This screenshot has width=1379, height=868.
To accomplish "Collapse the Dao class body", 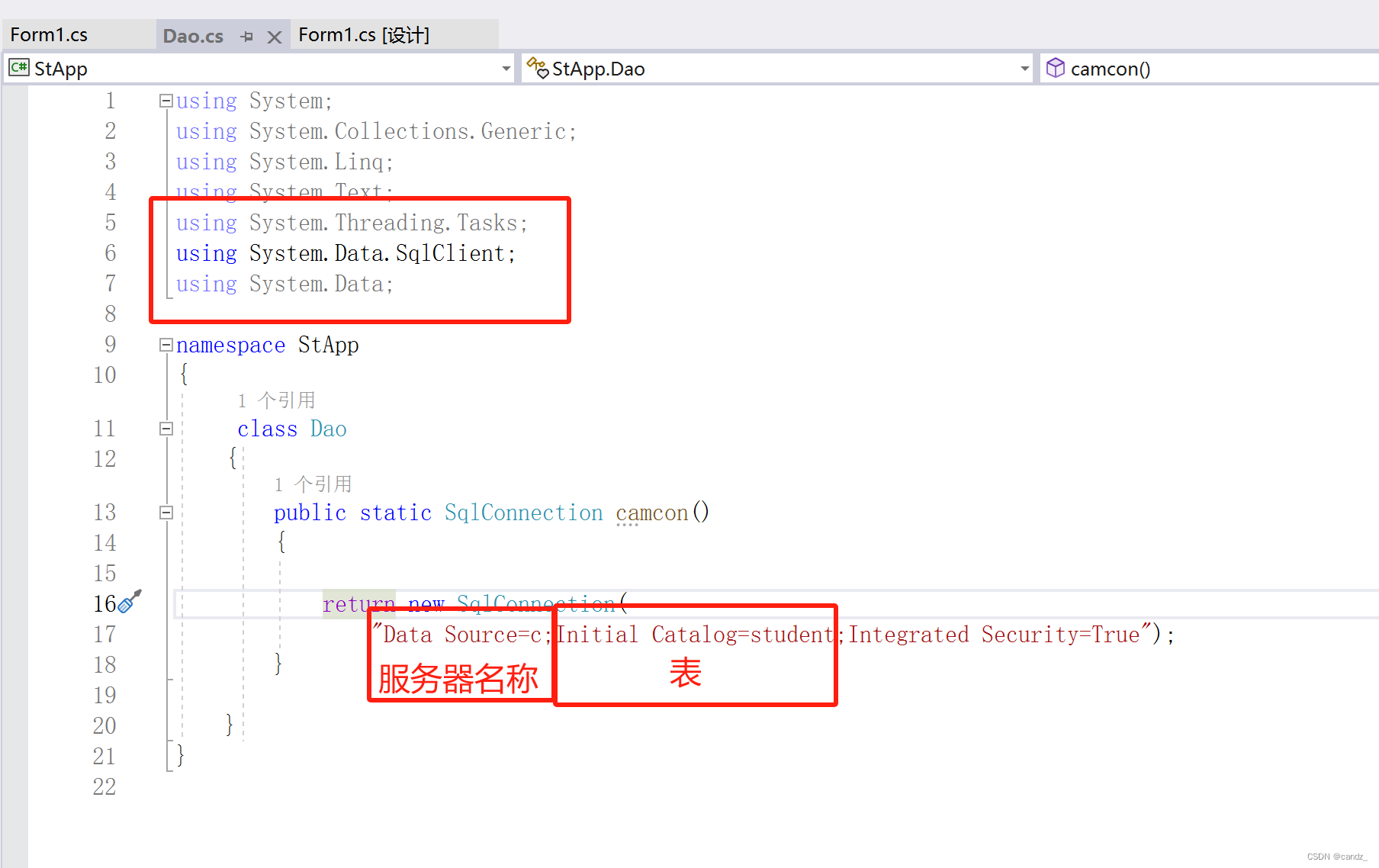I will pyautogui.click(x=165, y=428).
